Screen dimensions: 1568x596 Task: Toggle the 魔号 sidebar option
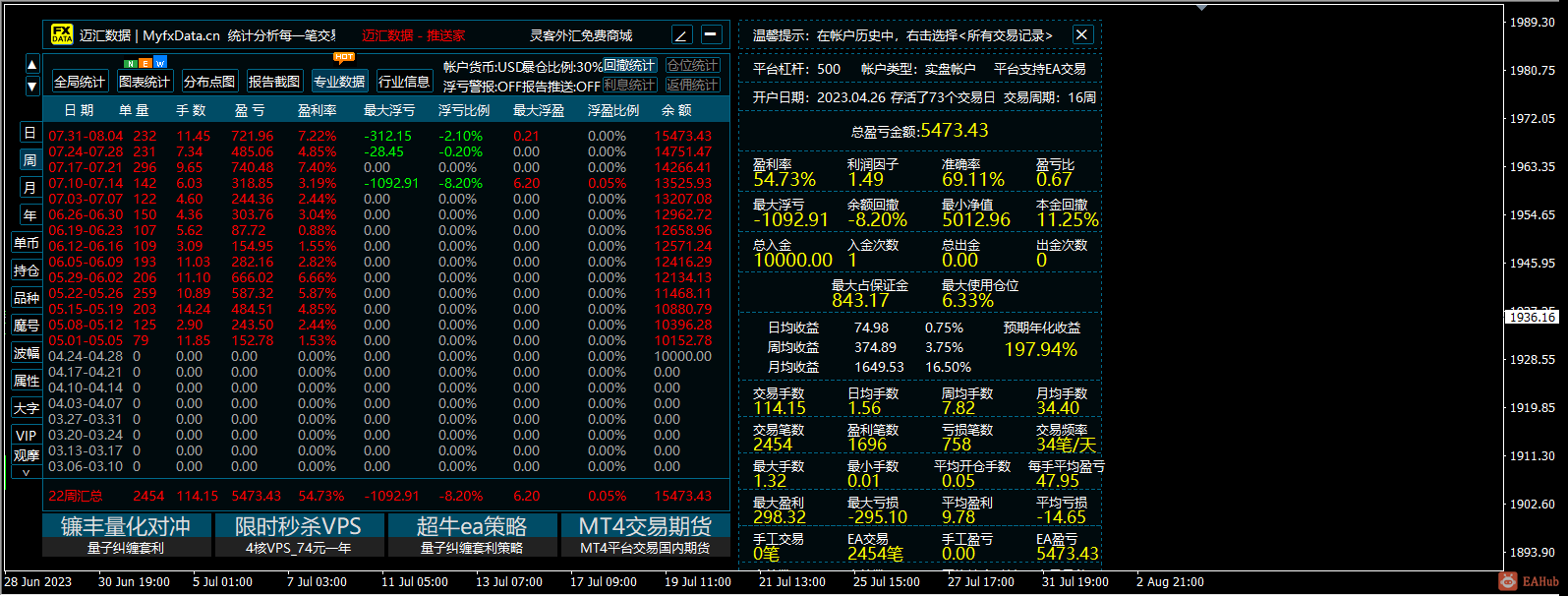pyautogui.click(x=27, y=326)
